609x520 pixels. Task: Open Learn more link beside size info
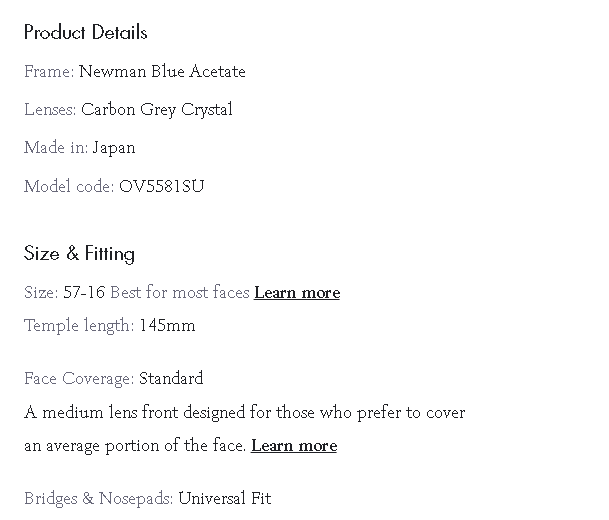[297, 293]
